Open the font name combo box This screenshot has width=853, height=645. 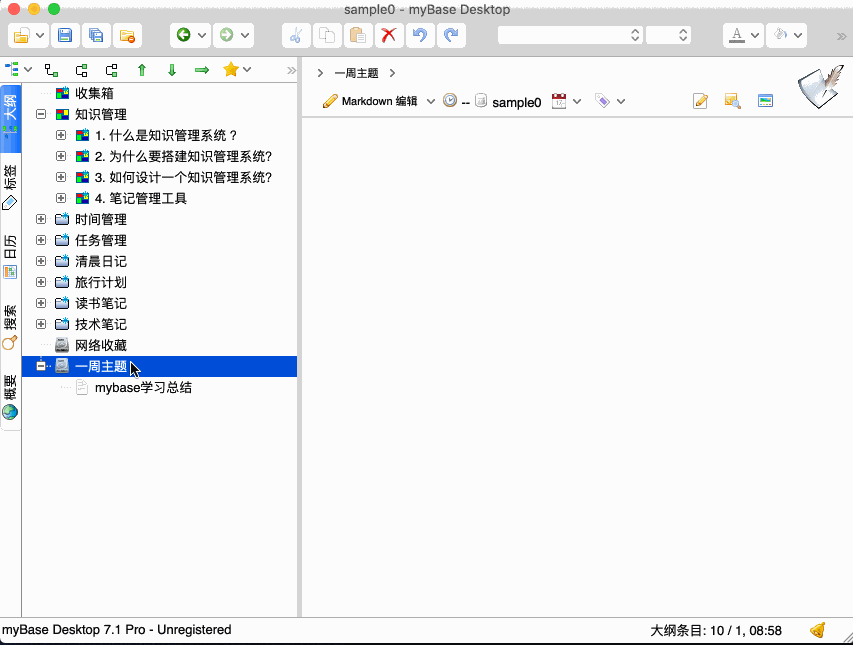[570, 35]
